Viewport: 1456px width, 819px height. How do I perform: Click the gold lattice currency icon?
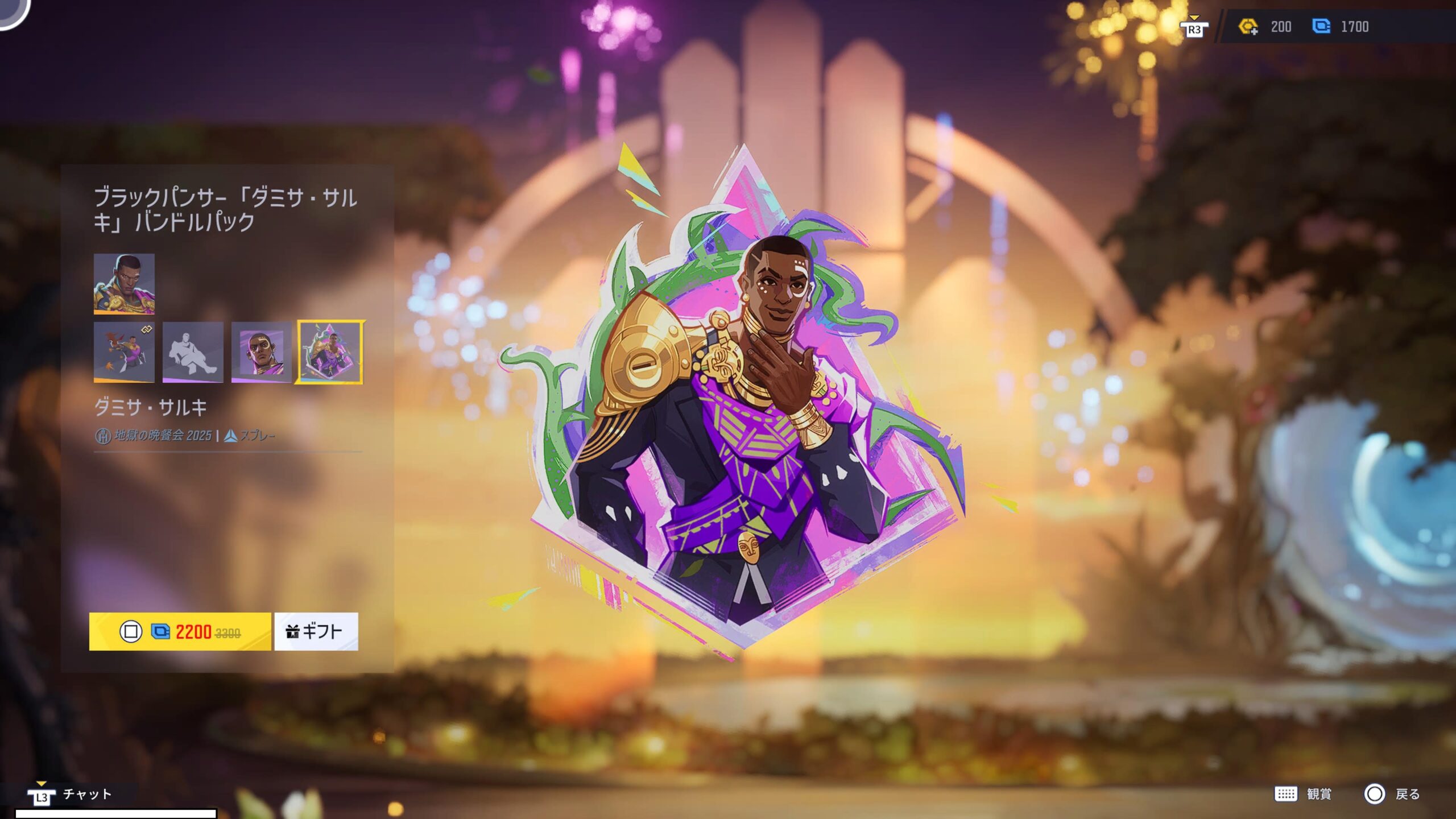[1248, 27]
